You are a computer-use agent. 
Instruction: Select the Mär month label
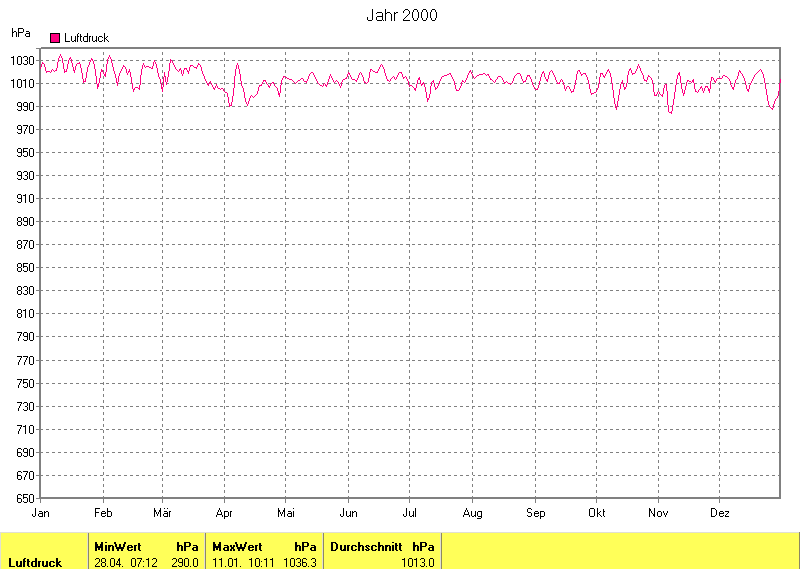click(x=162, y=513)
